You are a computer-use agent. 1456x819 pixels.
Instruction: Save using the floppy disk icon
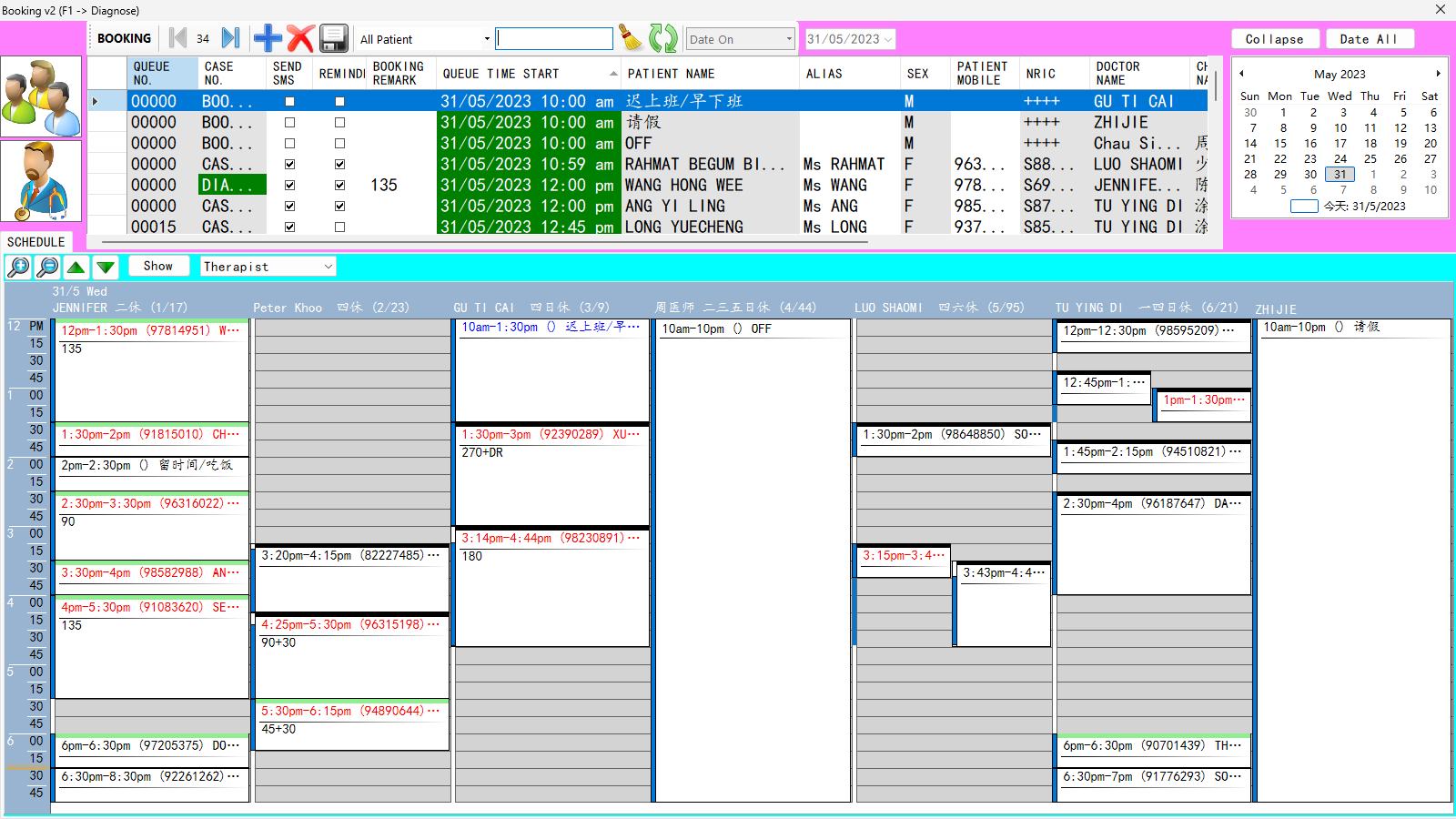334,38
